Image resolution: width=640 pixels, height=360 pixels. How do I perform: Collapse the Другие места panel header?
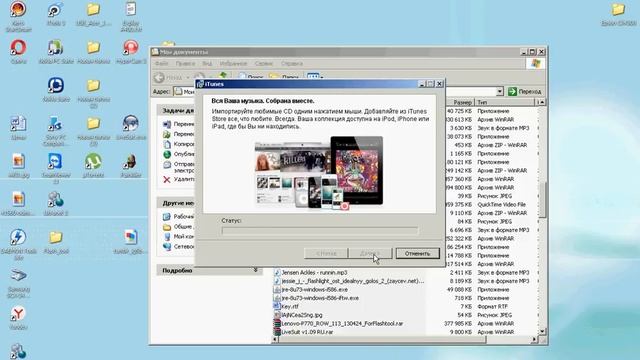coord(177,203)
